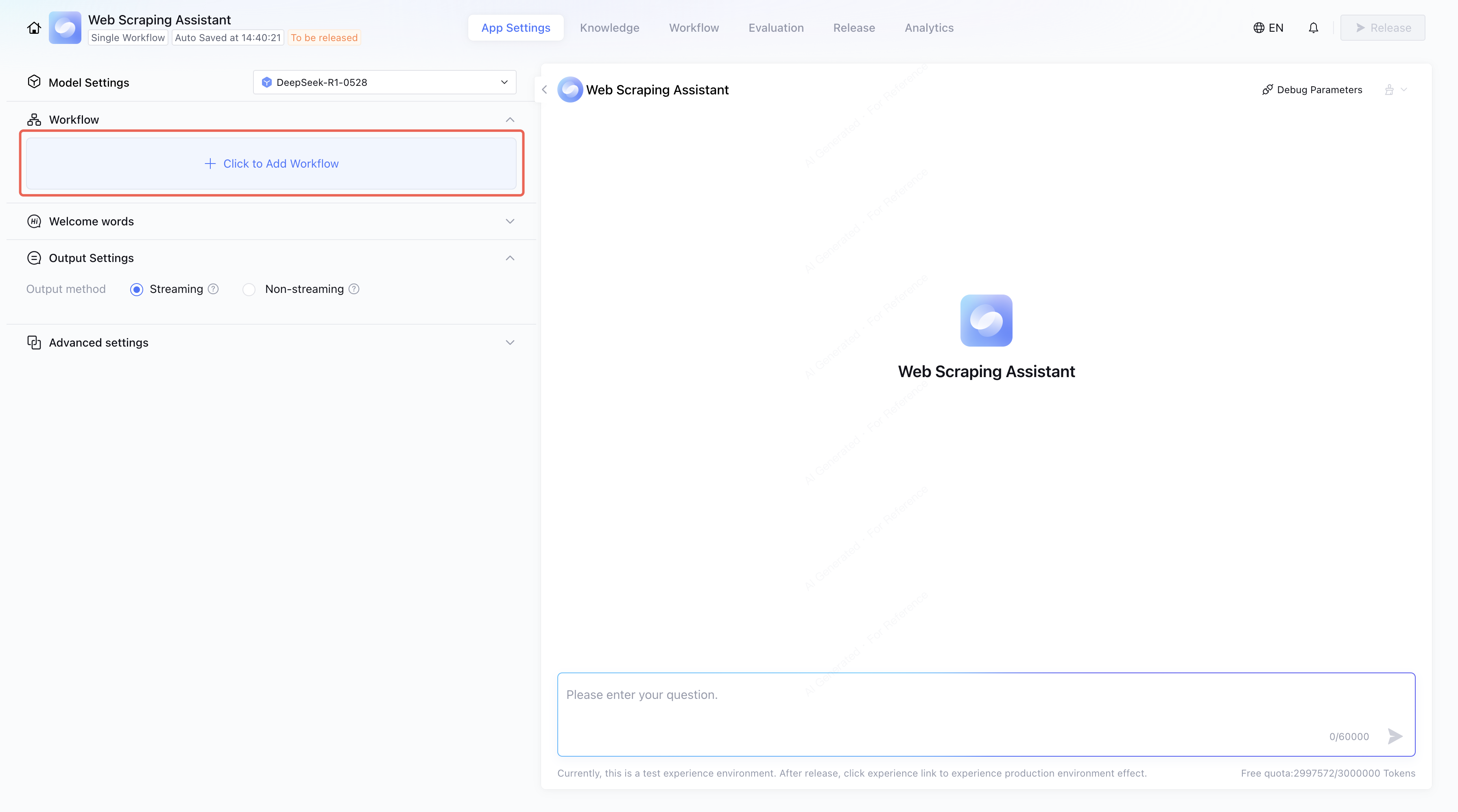This screenshot has width=1458, height=812.
Task: Open the DeepSeek-R1-0528 model dropdown
Action: tap(384, 82)
